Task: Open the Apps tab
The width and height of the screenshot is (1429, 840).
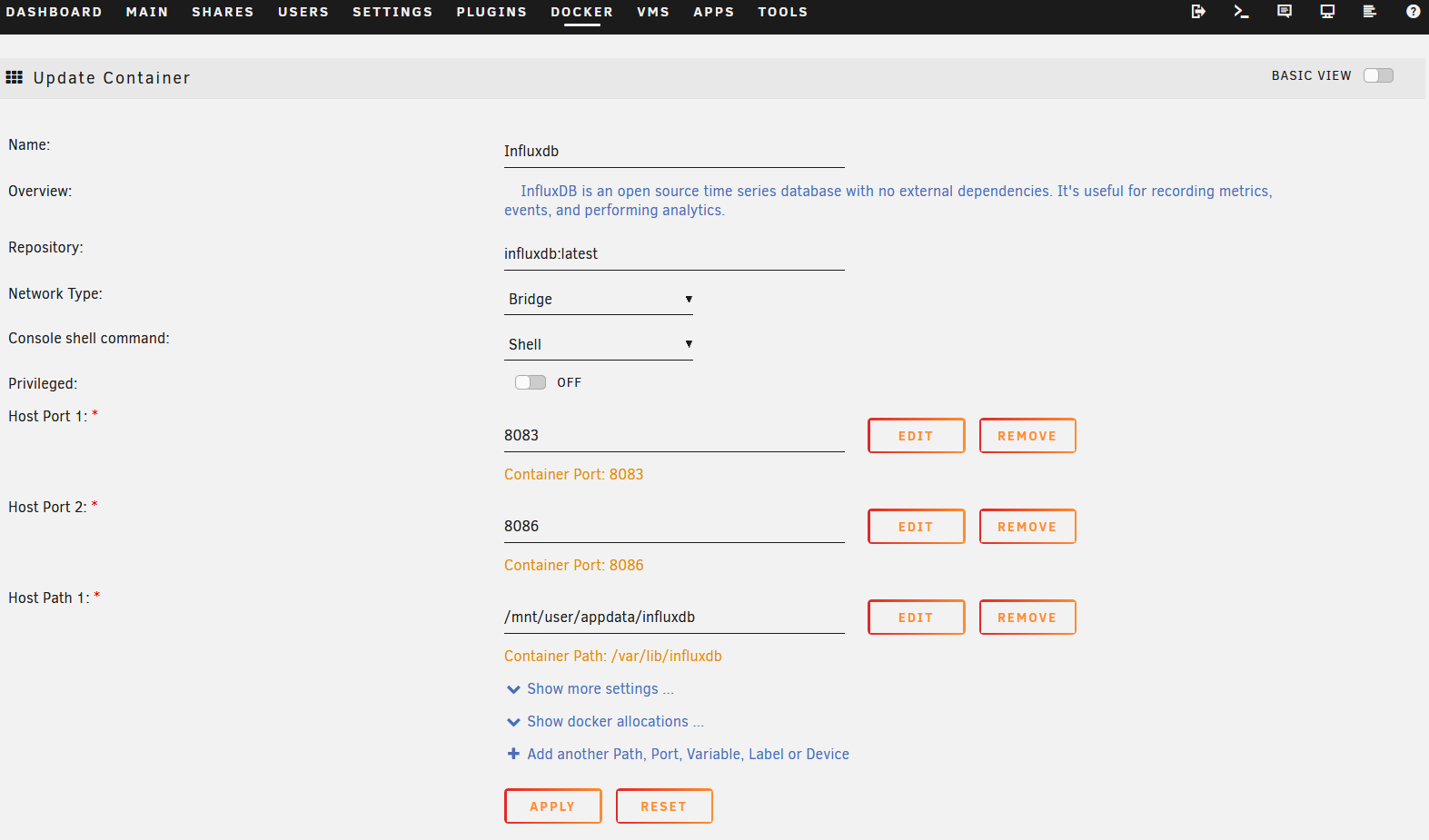Action: pos(713,12)
